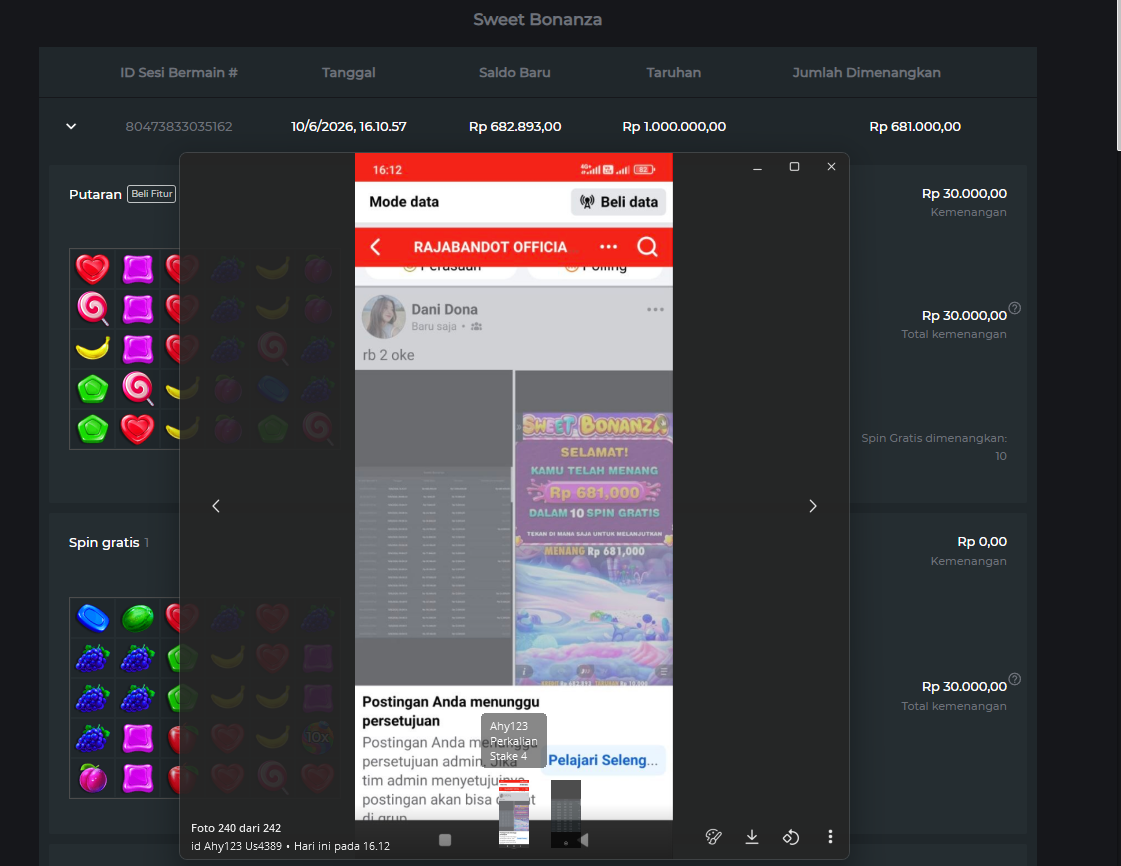This screenshot has height=866, width=1121.
Task: Click the Tanggal column header
Action: coord(348,72)
